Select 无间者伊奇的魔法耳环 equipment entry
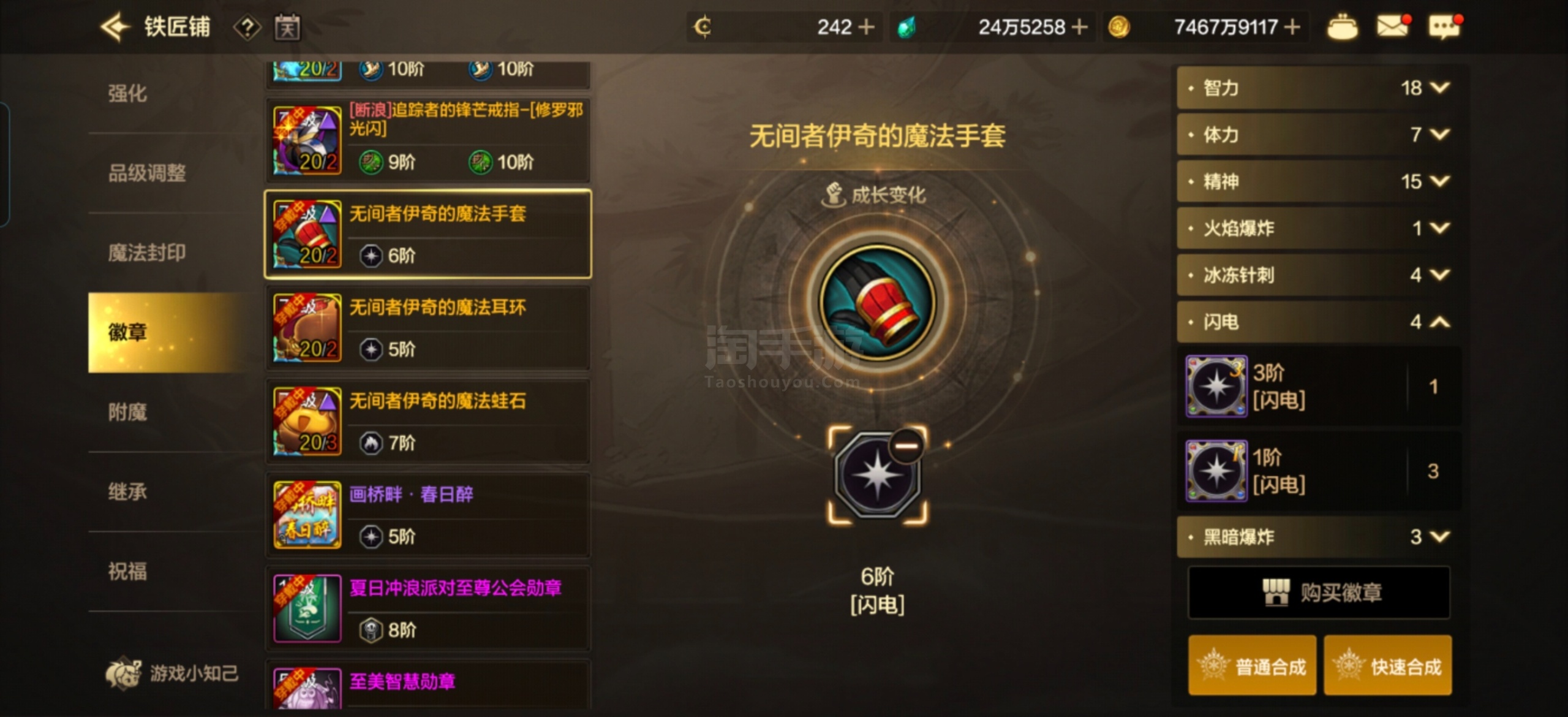The image size is (1568, 717). point(428,328)
